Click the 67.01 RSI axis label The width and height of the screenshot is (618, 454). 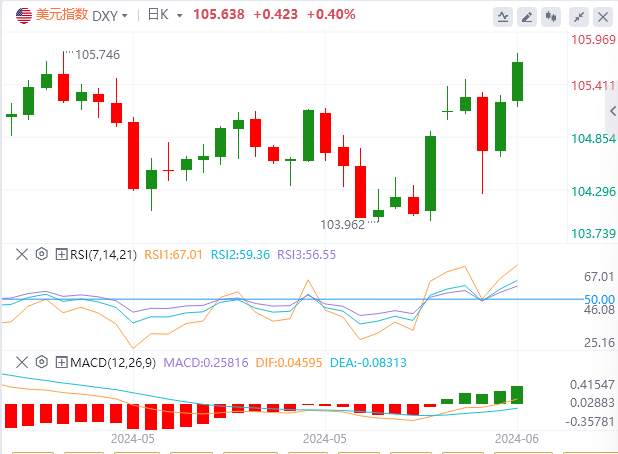(x=599, y=277)
